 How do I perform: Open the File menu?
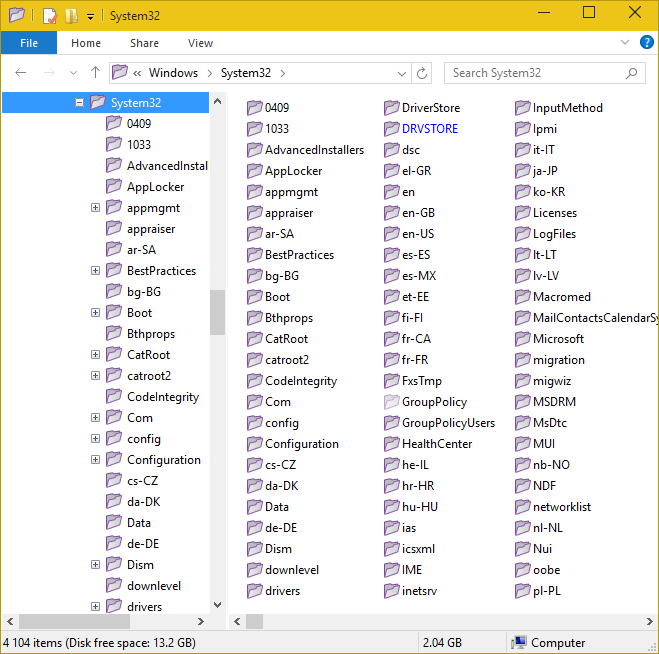tap(29, 43)
